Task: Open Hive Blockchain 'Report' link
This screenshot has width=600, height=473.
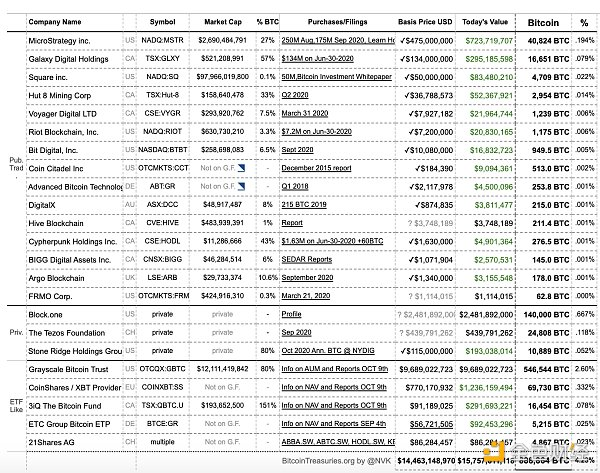Action: pyautogui.click(x=292, y=223)
